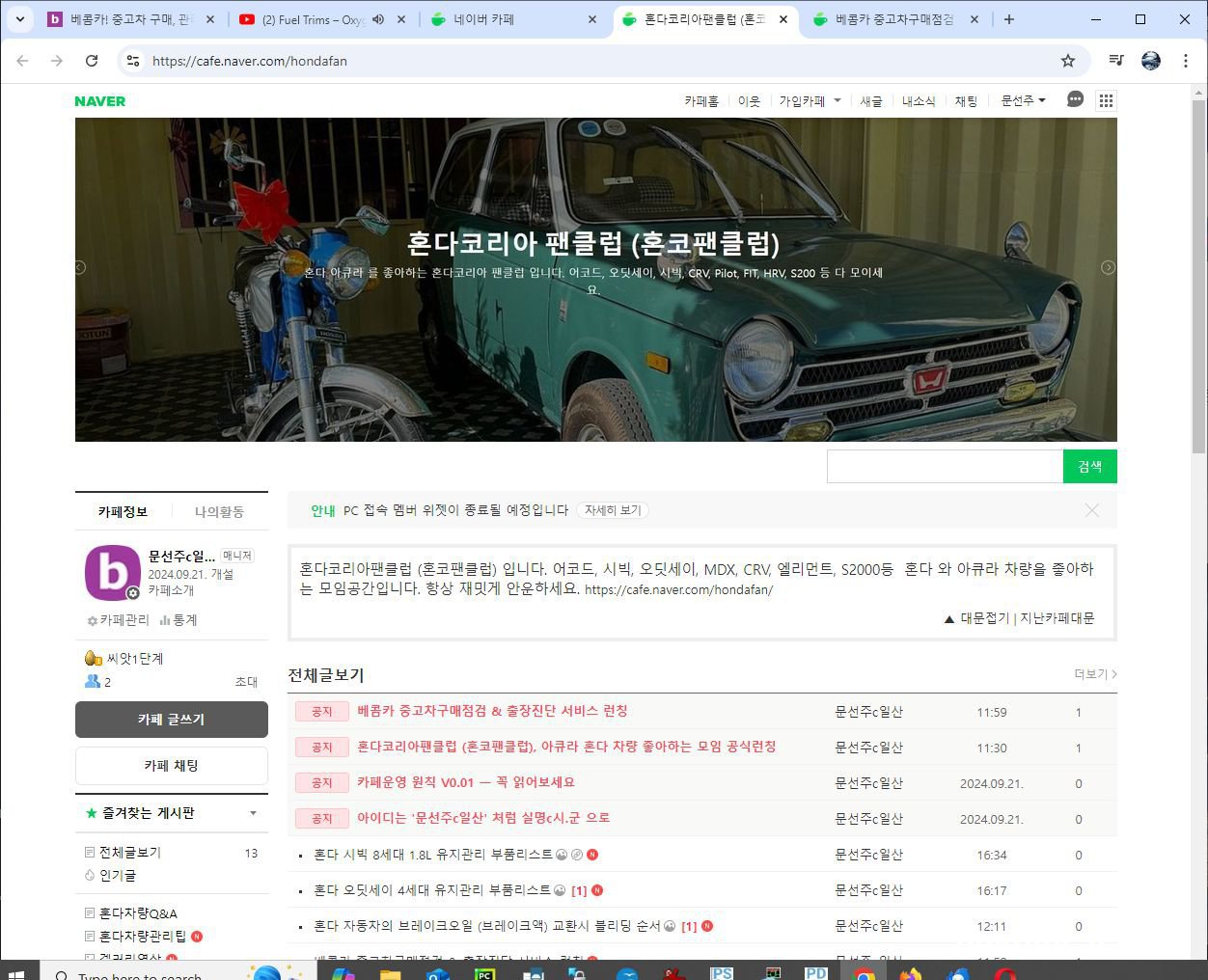1208x980 pixels.
Task: Reload the current page
Action: [92, 61]
